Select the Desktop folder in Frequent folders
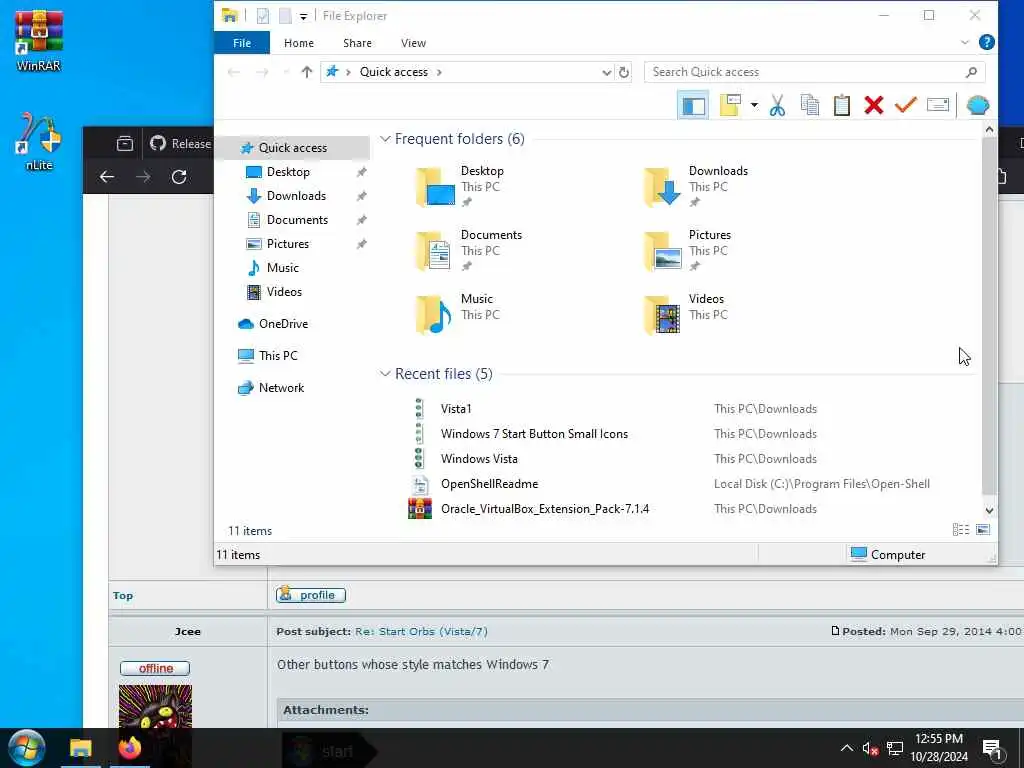Viewport: 1024px width, 768px height. pyautogui.click(x=460, y=187)
